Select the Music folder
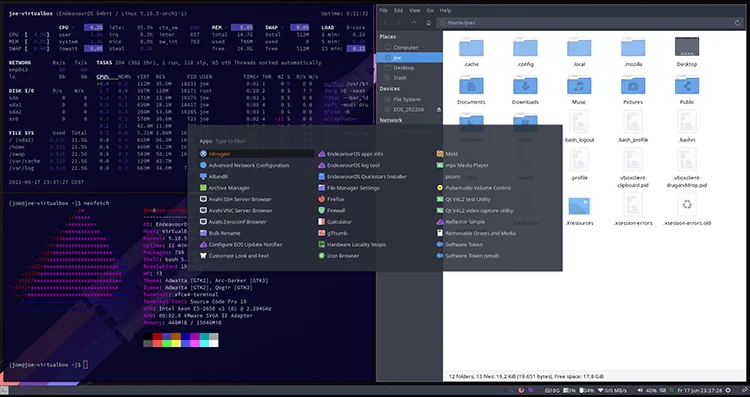The image size is (750, 397). [x=579, y=90]
